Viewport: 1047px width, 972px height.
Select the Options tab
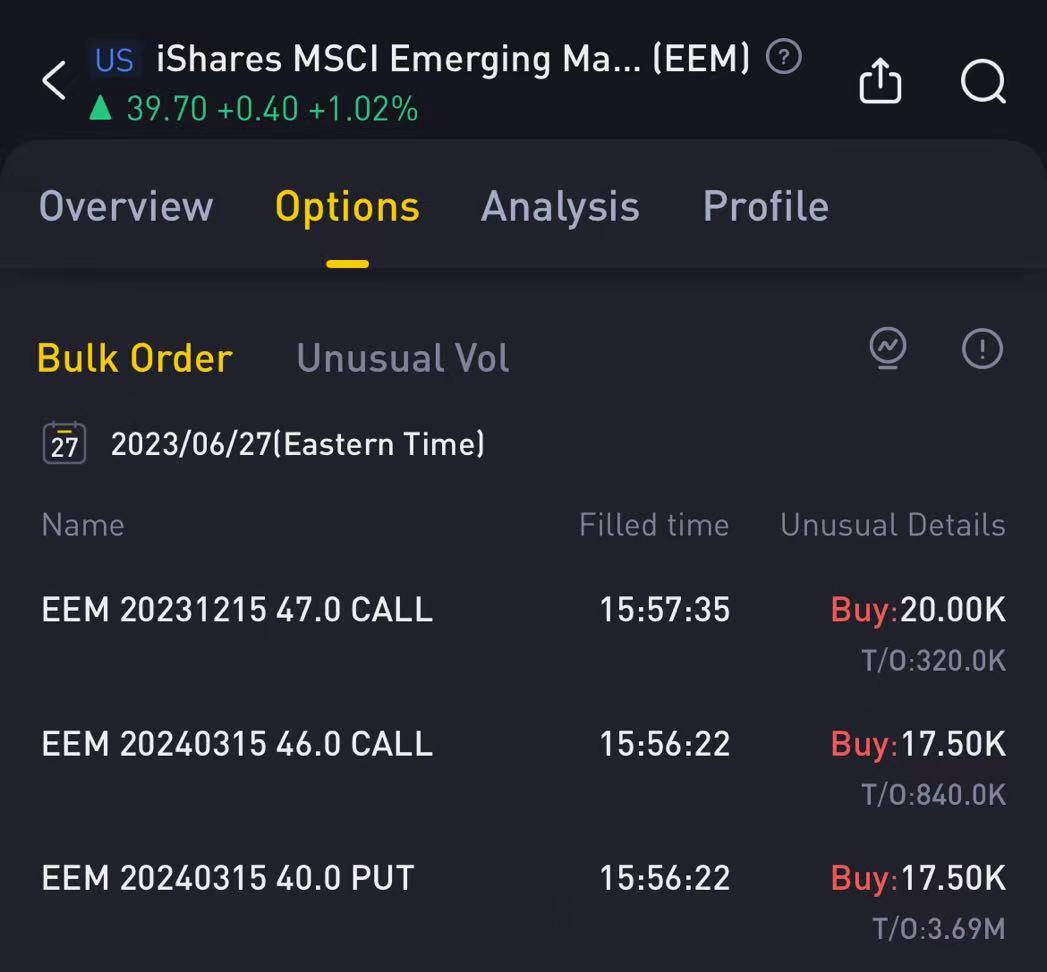(347, 207)
